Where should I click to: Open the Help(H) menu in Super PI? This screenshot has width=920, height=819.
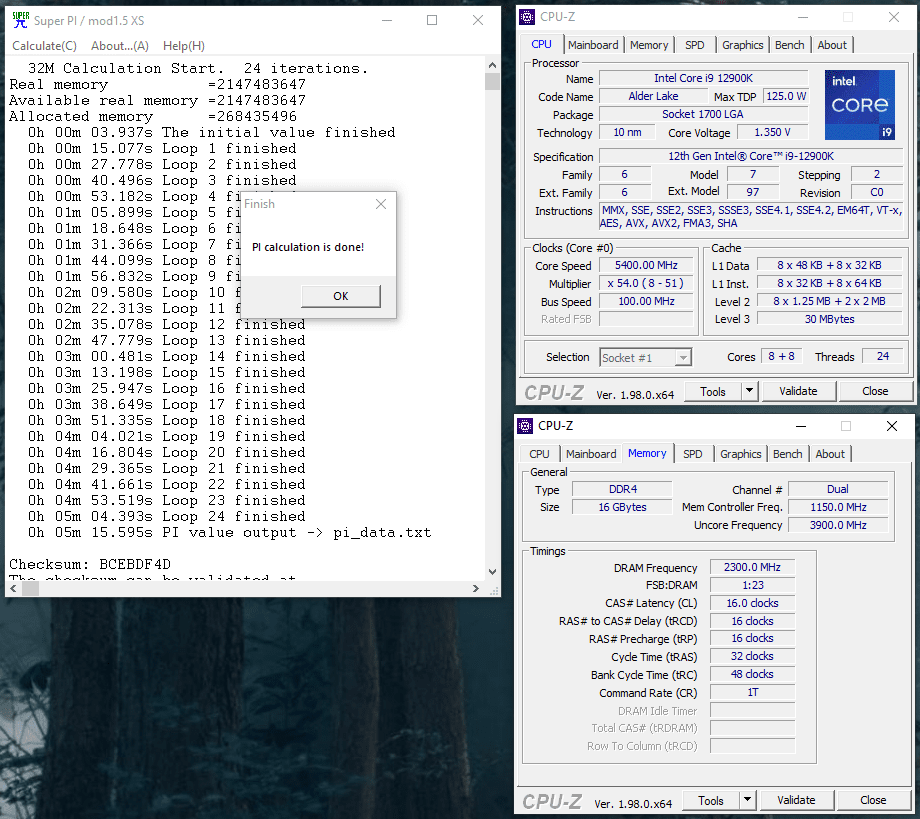tap(184, 46)
